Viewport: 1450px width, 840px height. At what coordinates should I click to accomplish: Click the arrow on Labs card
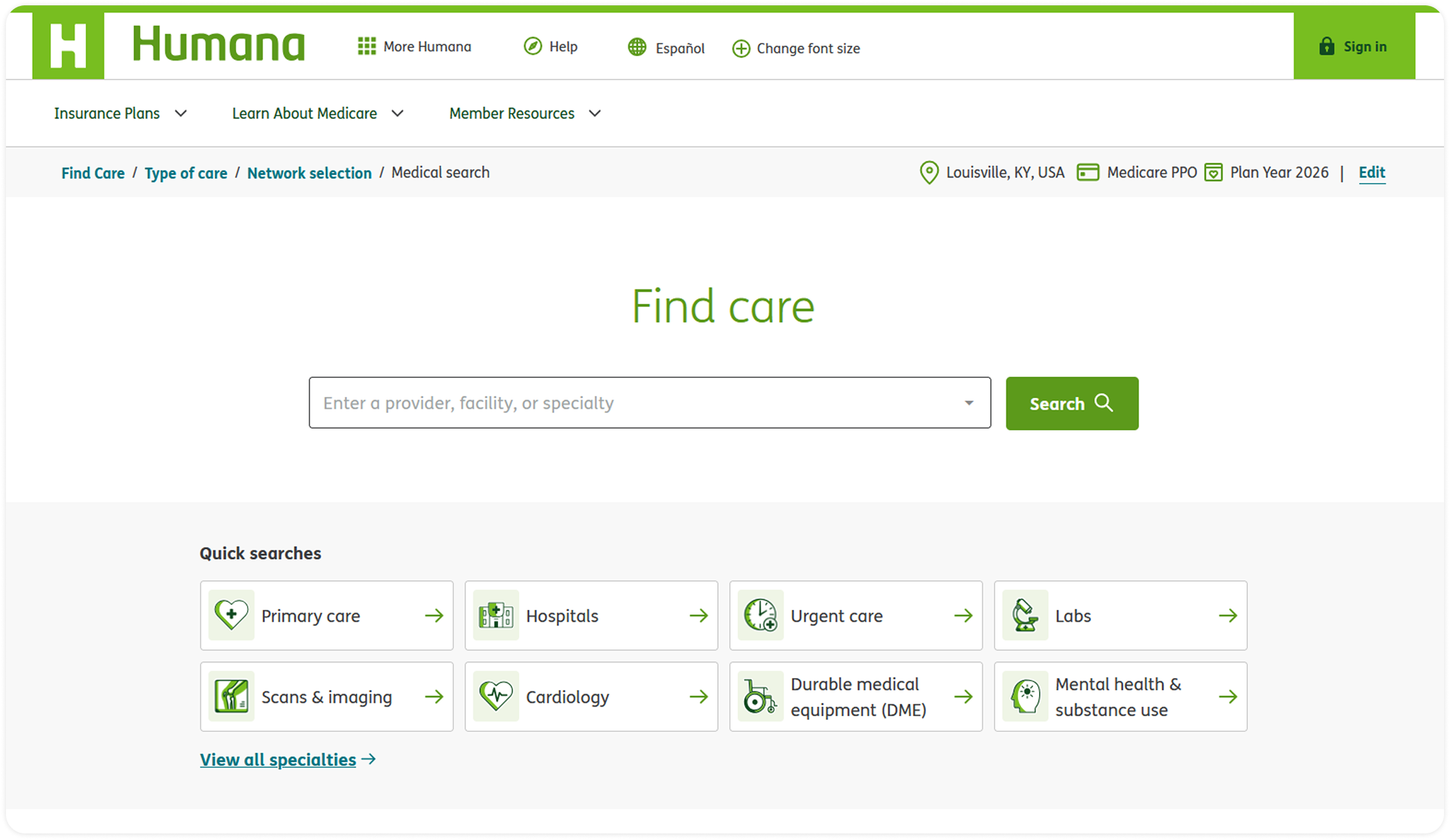tap(1228, 615)
